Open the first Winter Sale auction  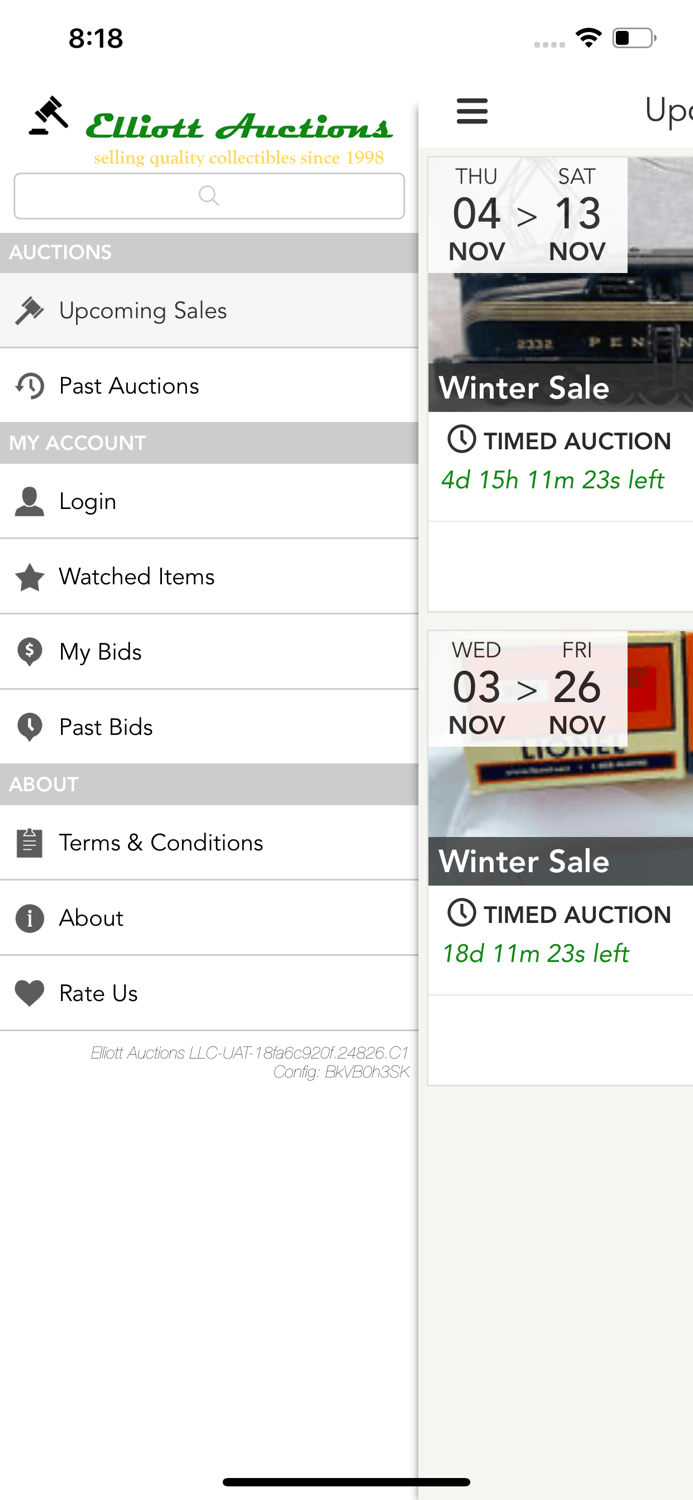click(x=560, y=387)
